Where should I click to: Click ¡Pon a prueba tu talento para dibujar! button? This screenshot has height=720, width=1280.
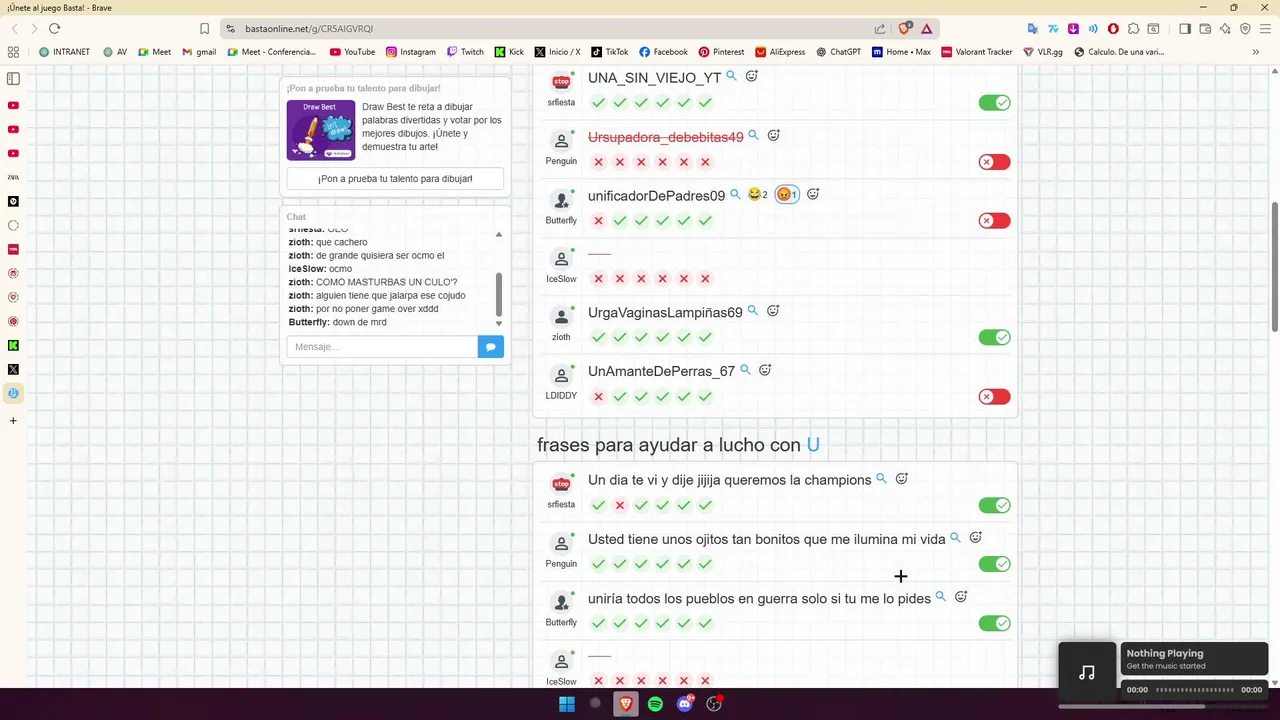coord(395,179)
